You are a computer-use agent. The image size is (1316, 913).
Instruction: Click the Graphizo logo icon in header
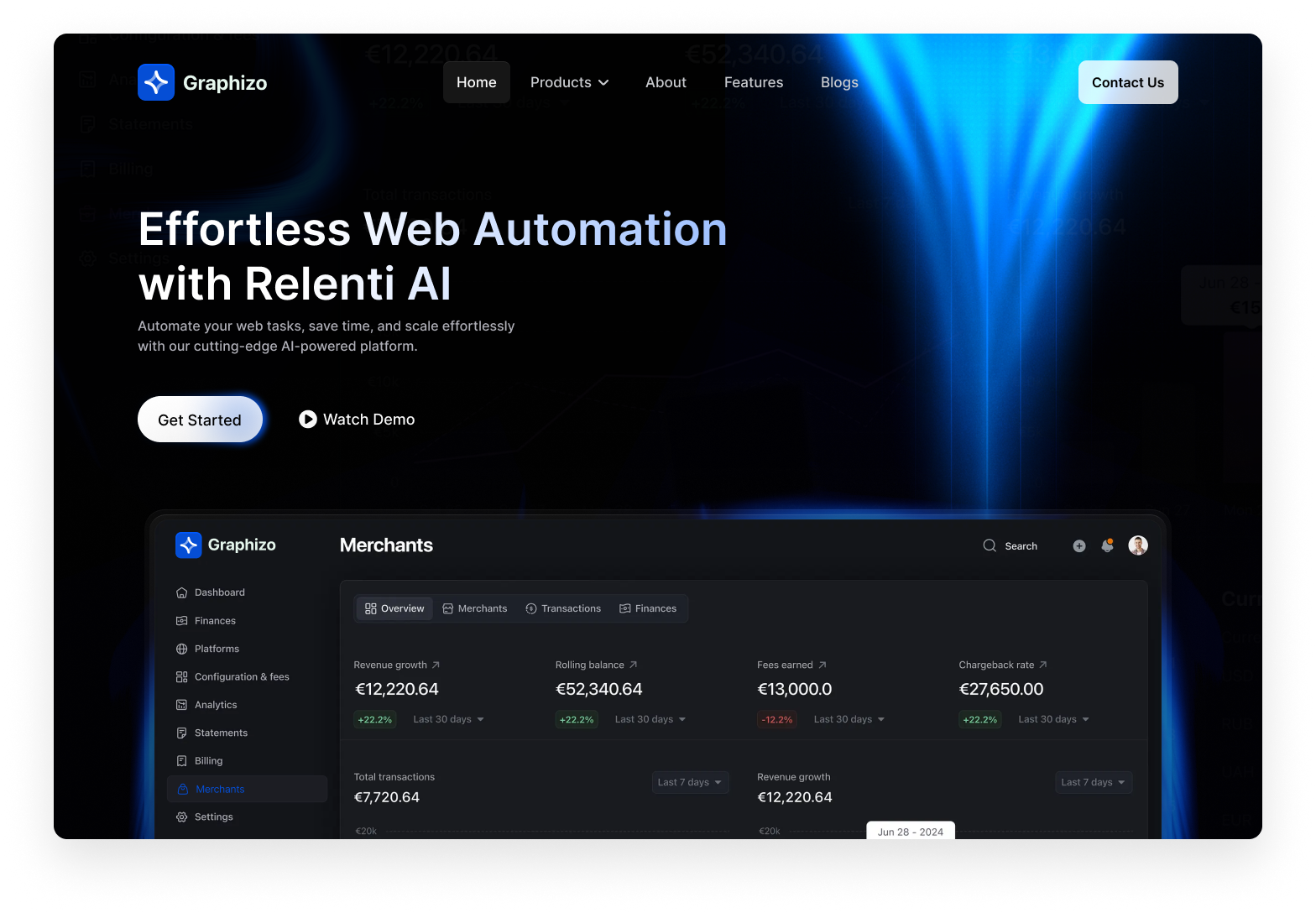[x=156, y=82]
